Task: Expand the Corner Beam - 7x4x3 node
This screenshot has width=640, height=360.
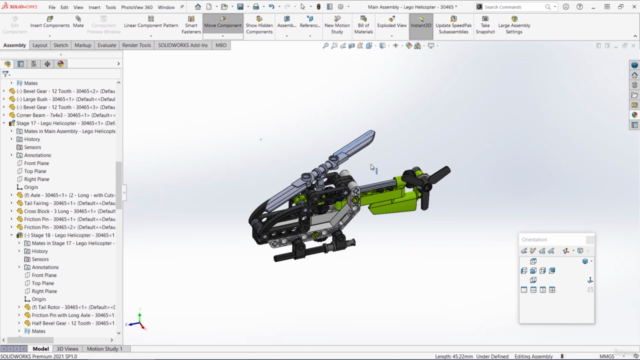Action: 4,115
